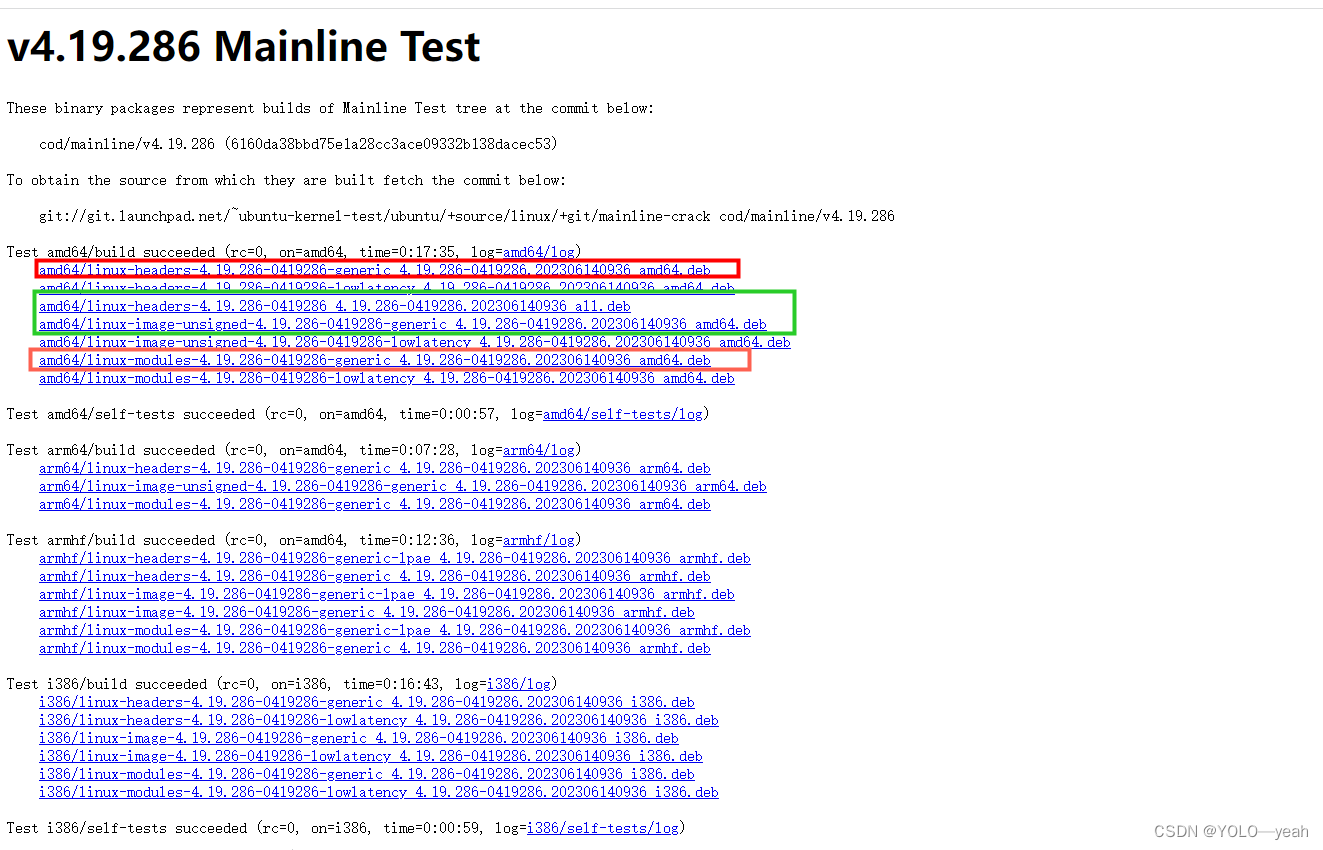Download i386 linux-headers lowlatency i386.deb
This screenshot has width=1323, height=850.
[379, 720]
